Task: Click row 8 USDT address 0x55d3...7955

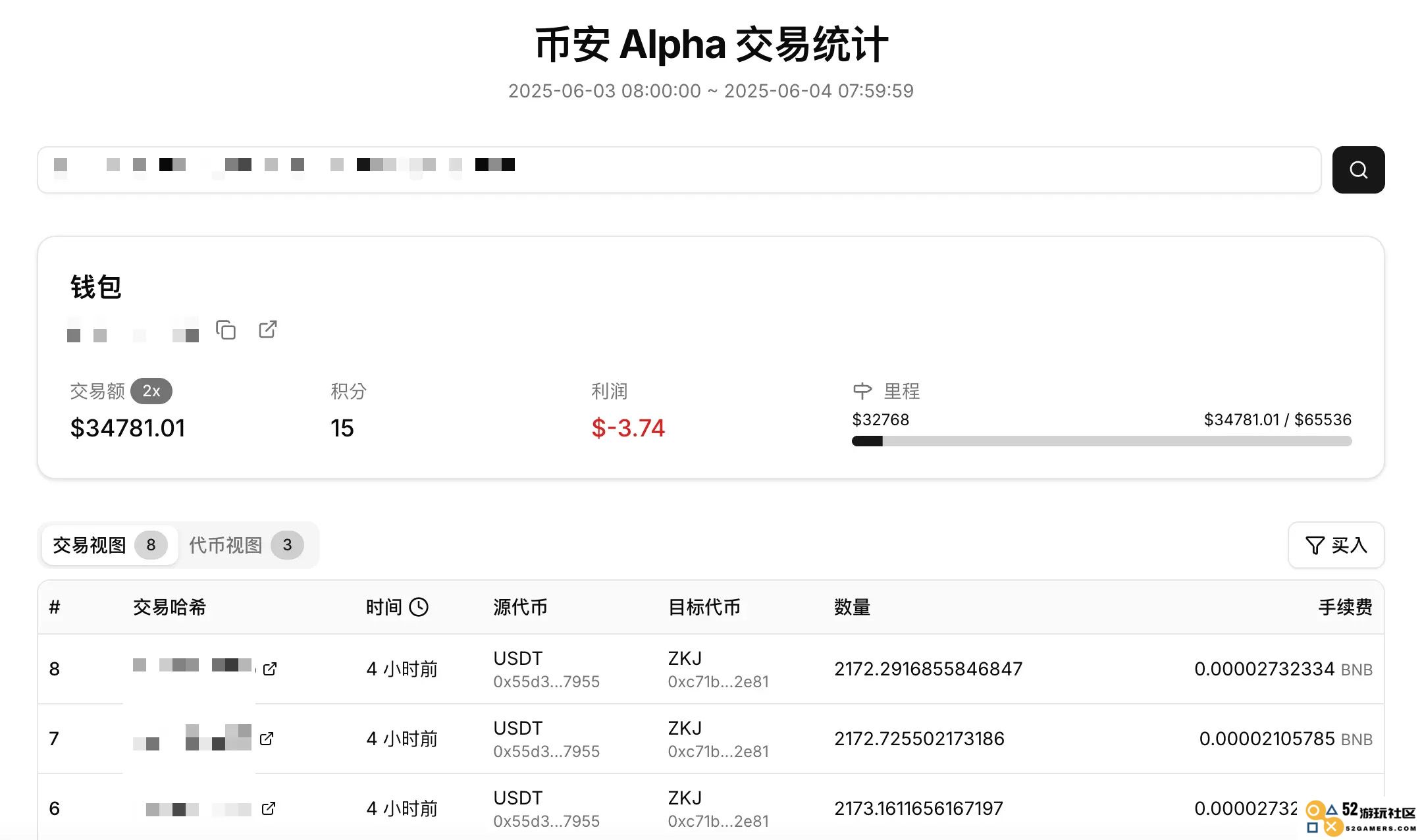Action: coord(546,682)
